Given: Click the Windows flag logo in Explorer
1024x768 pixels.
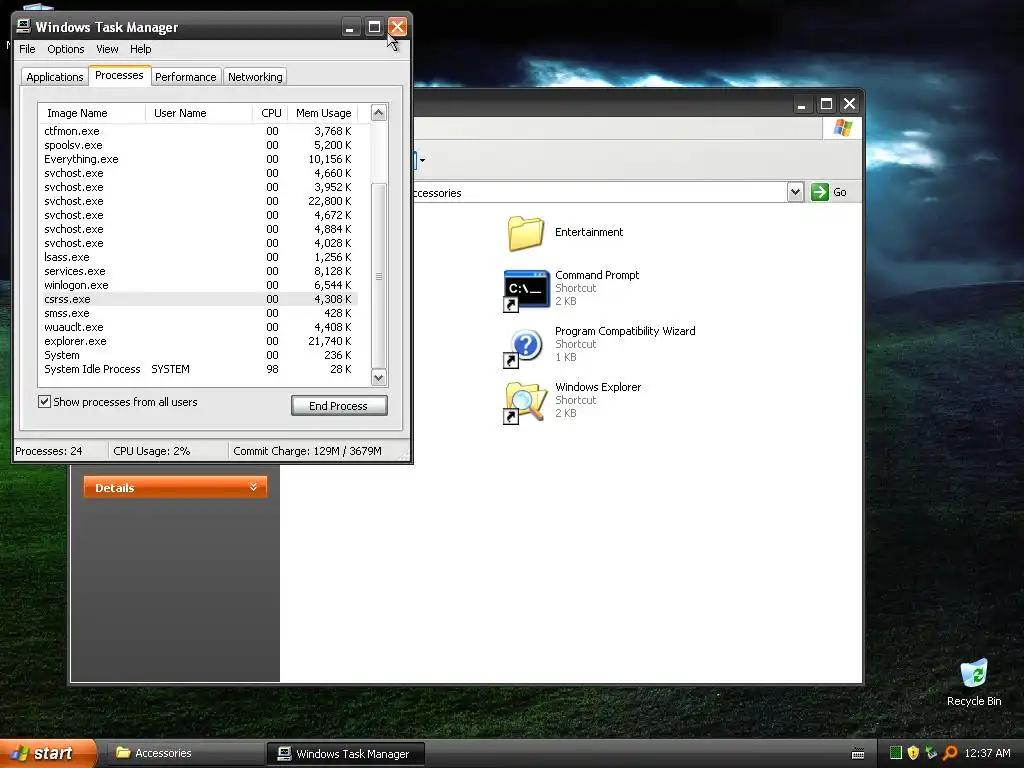Looking at the screenshot, I should click(842, 127).
